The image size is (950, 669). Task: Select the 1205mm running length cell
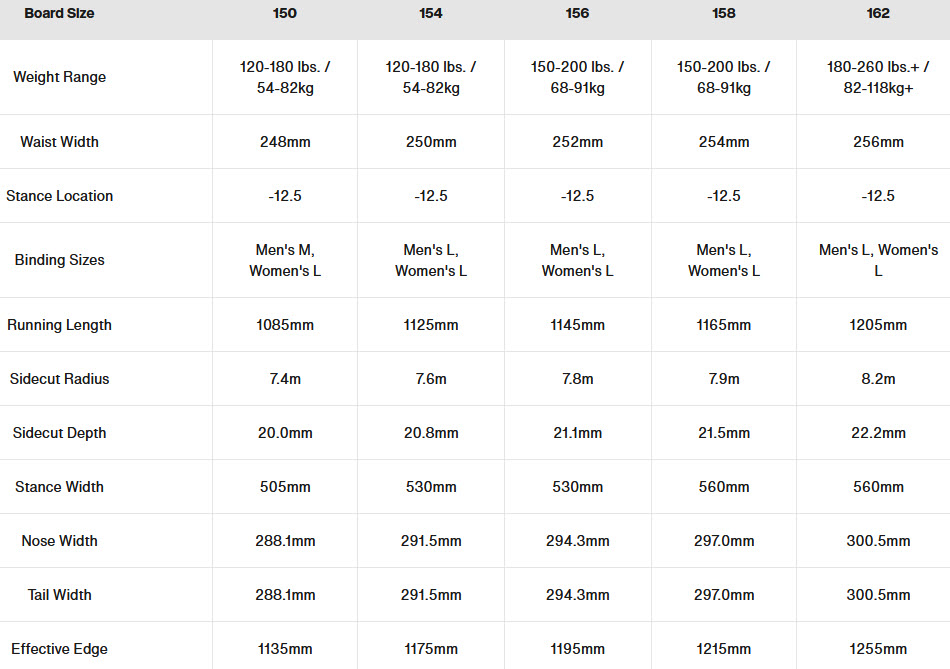point(878,325)
